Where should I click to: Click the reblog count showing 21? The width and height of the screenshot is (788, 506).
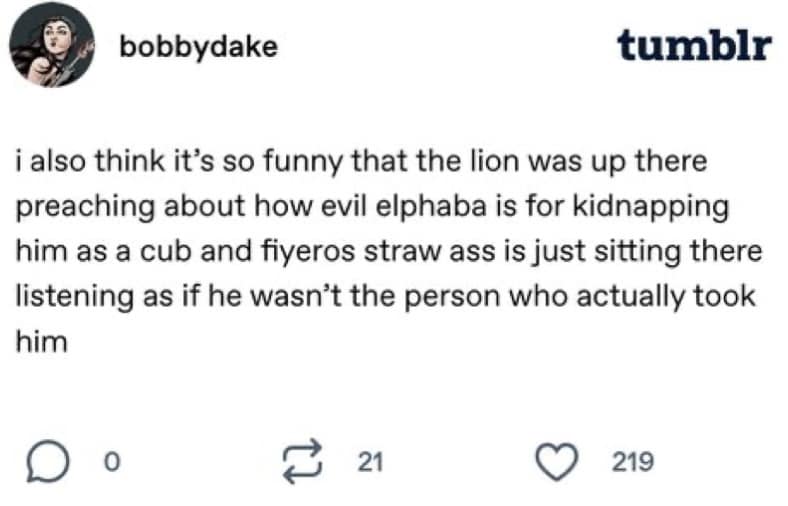point(370,462)
